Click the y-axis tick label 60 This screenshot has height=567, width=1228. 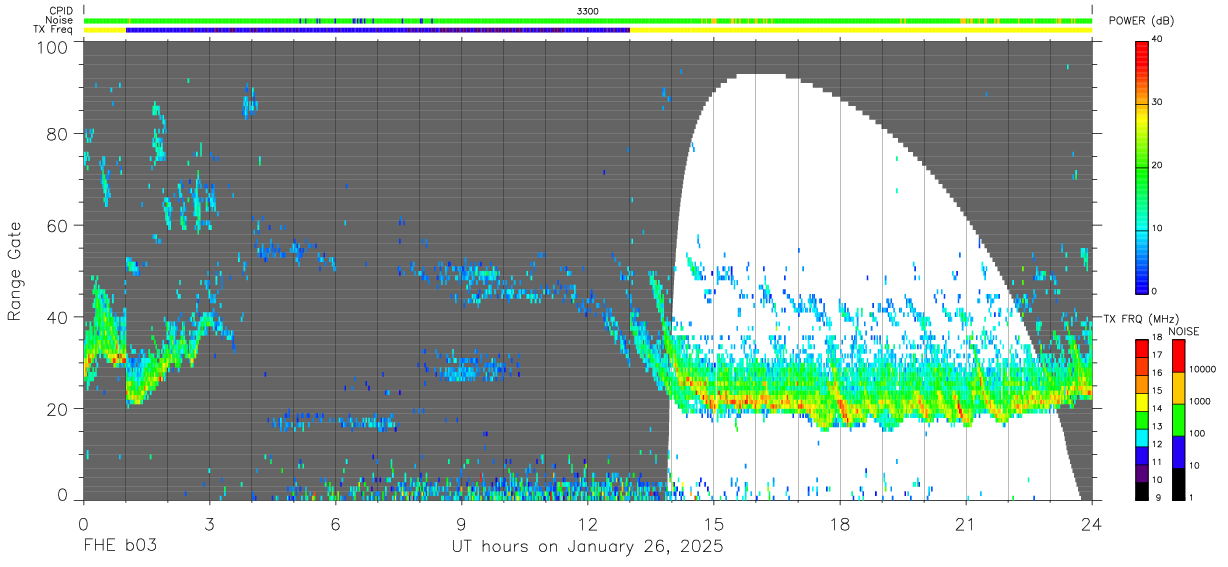(58, 226)
